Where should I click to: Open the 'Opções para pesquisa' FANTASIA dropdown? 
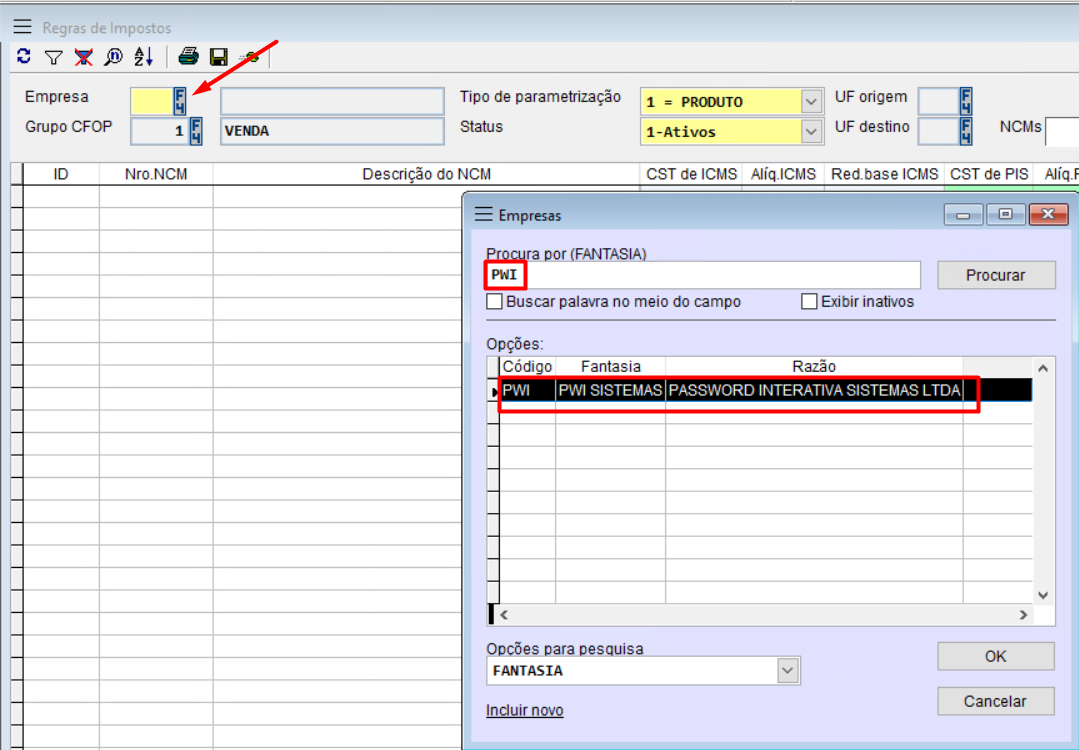click(788, 671)
